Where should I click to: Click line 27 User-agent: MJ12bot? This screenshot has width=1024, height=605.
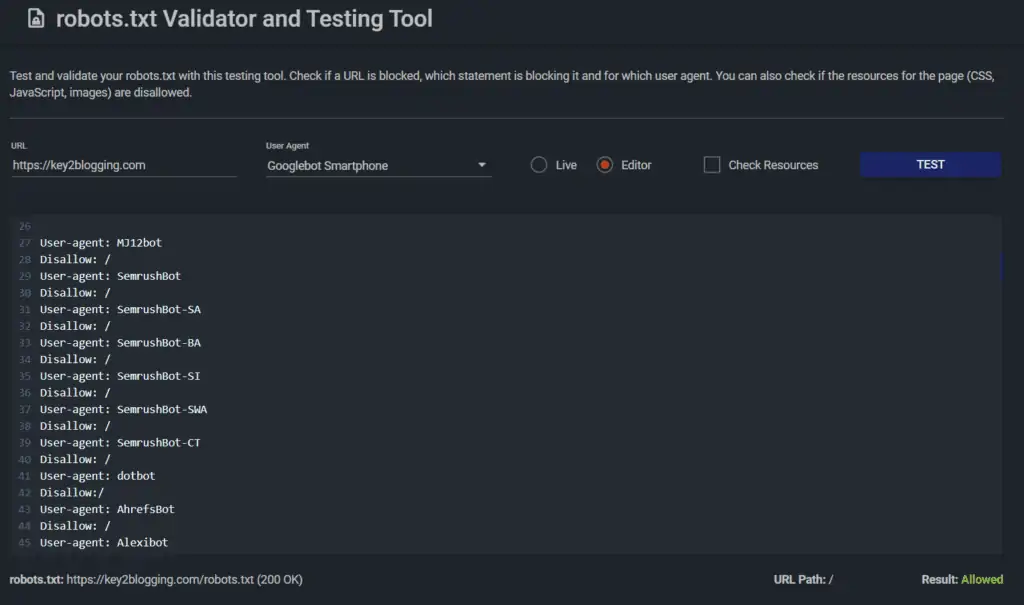tap(101, 242)
